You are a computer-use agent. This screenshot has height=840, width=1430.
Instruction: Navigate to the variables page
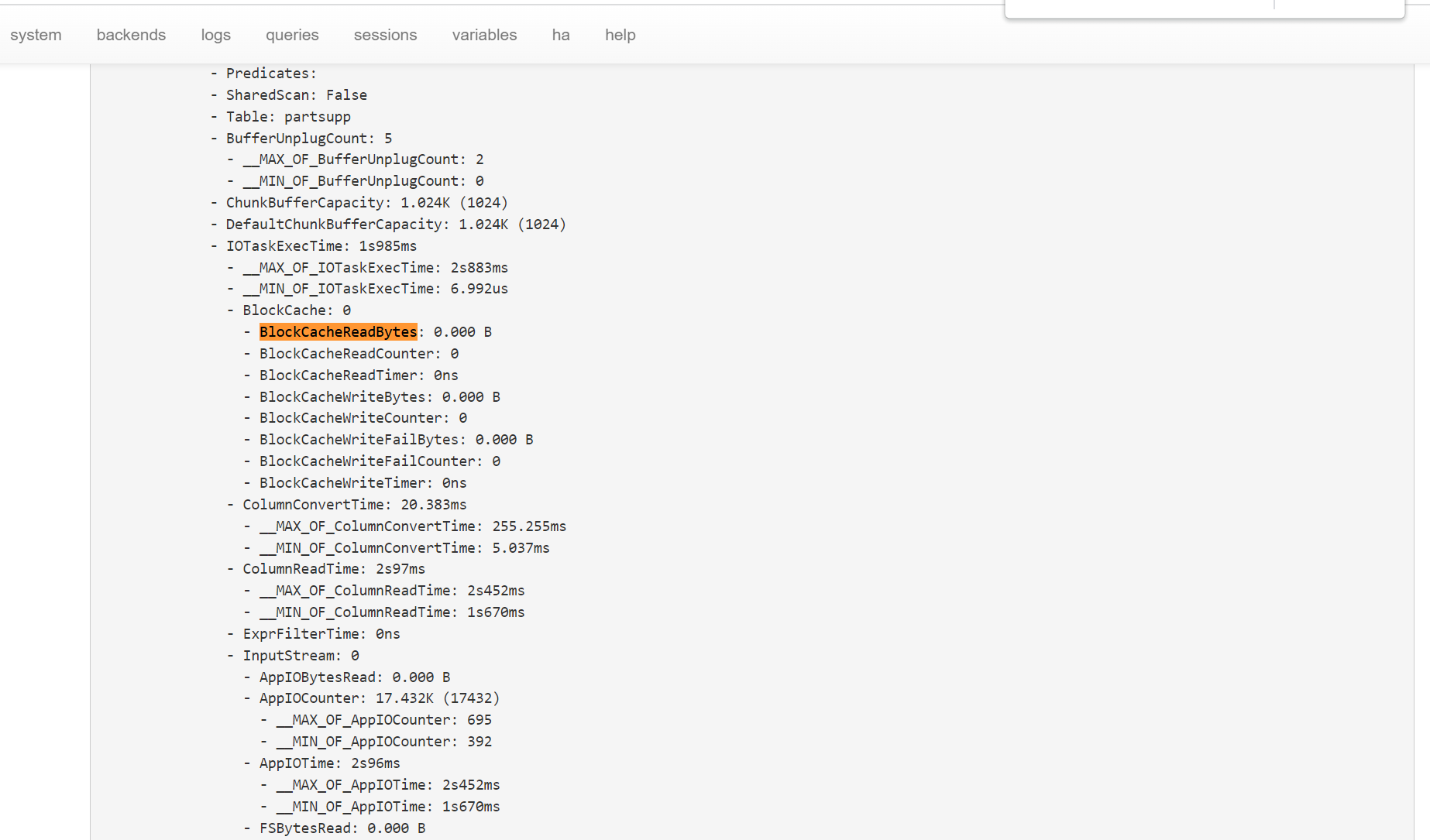(484, 35)
